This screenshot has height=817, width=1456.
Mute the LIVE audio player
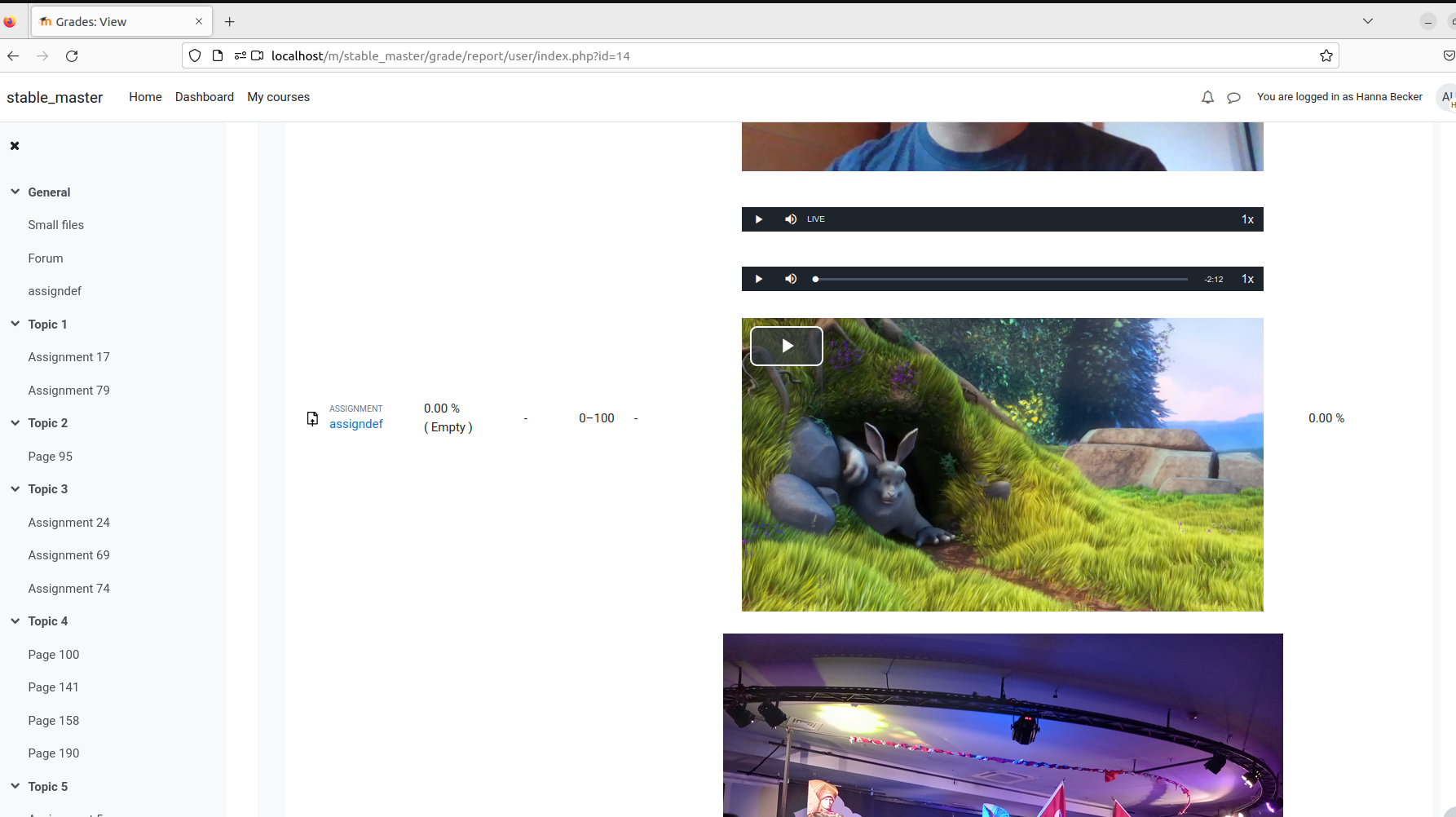(x=791, y=219)
